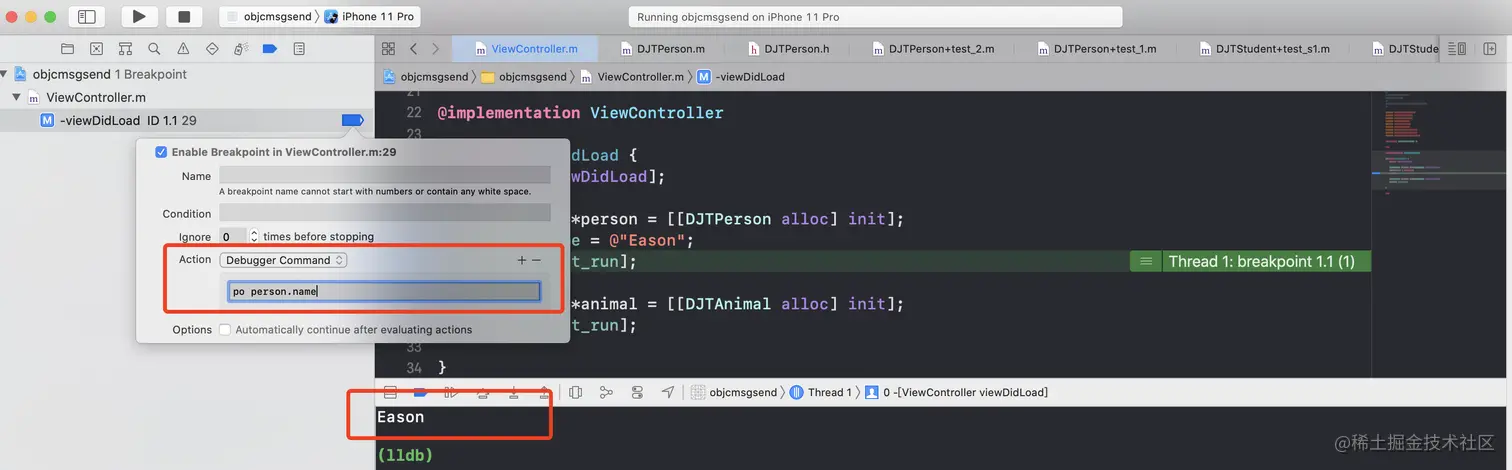Open the issue navigator warning icon
The height and width of the screenshot is (470, 1512).
coord(183,48)
